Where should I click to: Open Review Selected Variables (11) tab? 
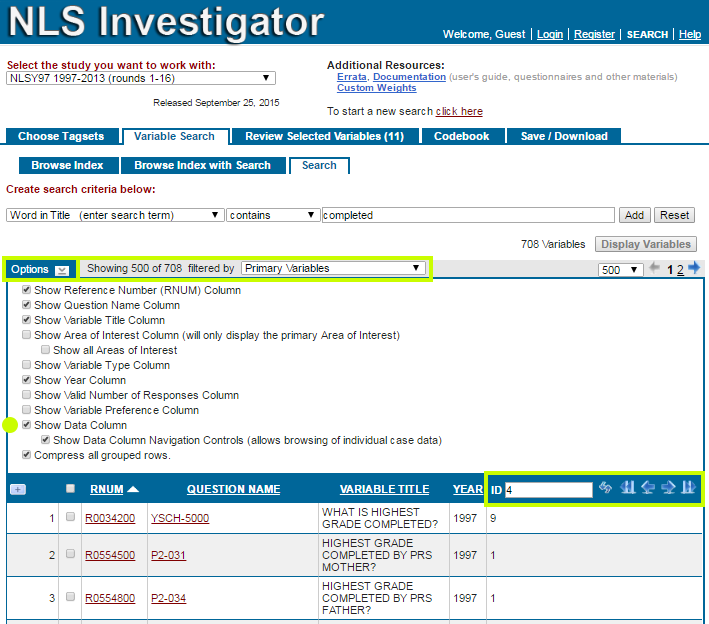click(x=325, y=136)
